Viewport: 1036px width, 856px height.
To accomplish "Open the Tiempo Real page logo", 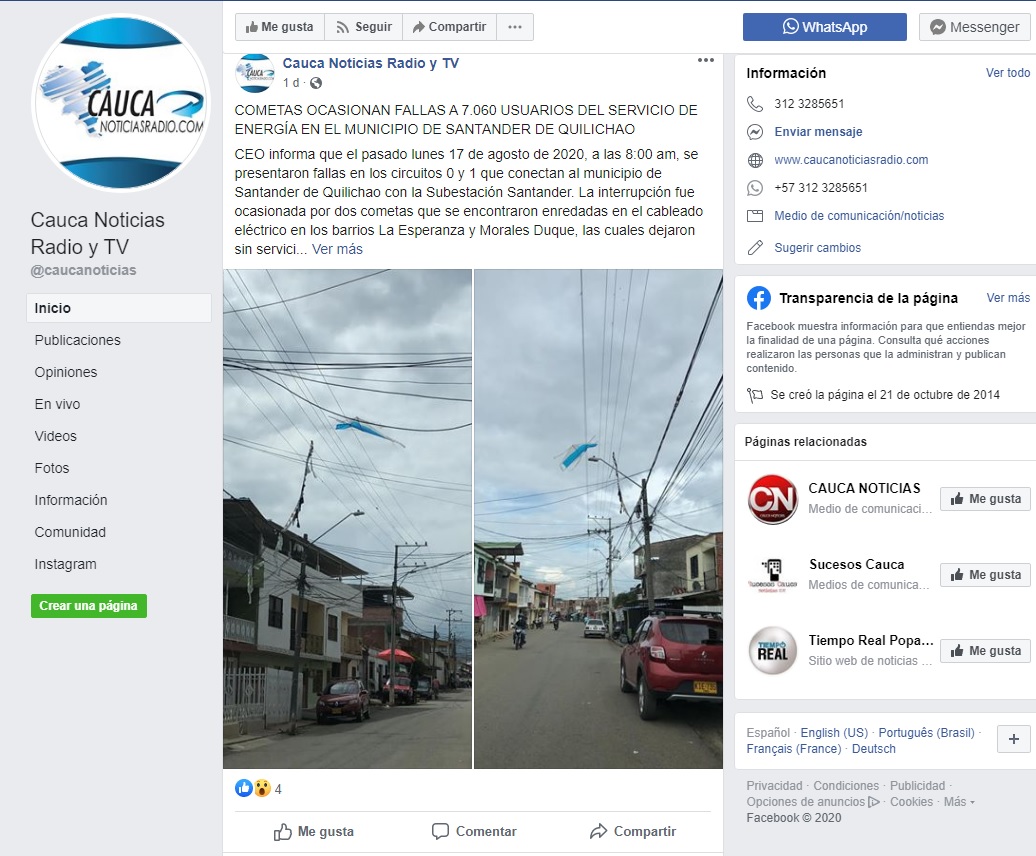I will click(772, 651).
